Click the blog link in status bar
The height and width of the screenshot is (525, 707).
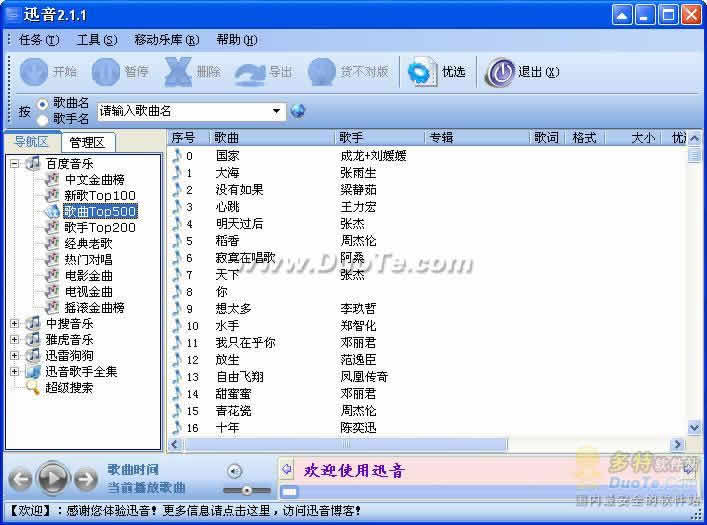coord(262,511)
